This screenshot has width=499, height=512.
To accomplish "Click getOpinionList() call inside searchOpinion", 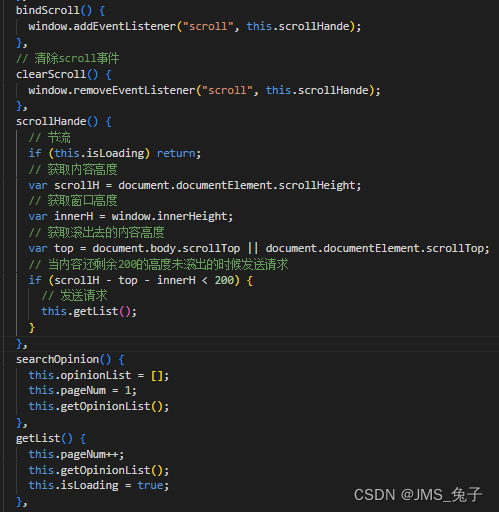I will point(99,406).
